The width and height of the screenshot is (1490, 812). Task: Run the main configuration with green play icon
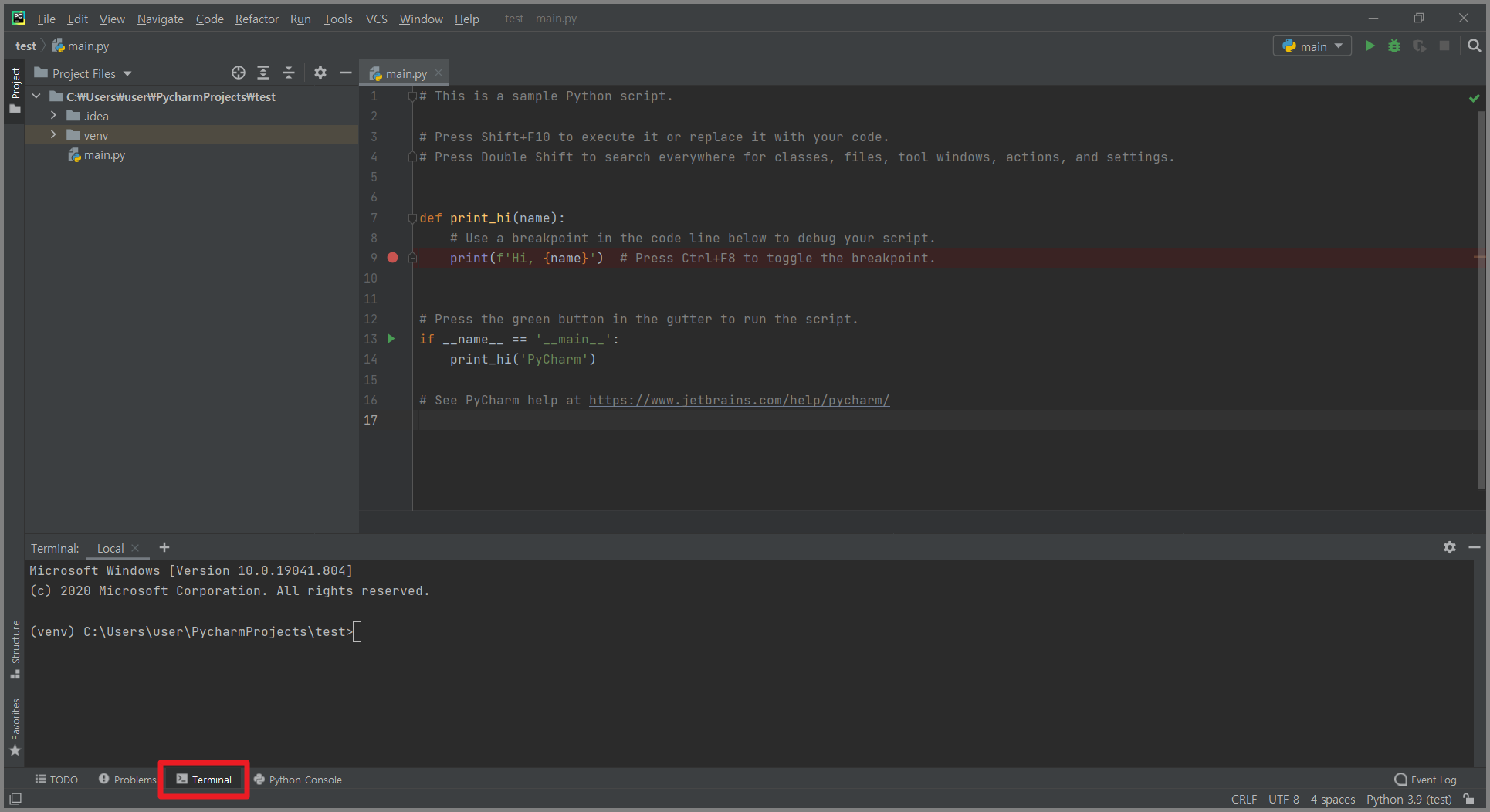click(x=1370, y=46)
